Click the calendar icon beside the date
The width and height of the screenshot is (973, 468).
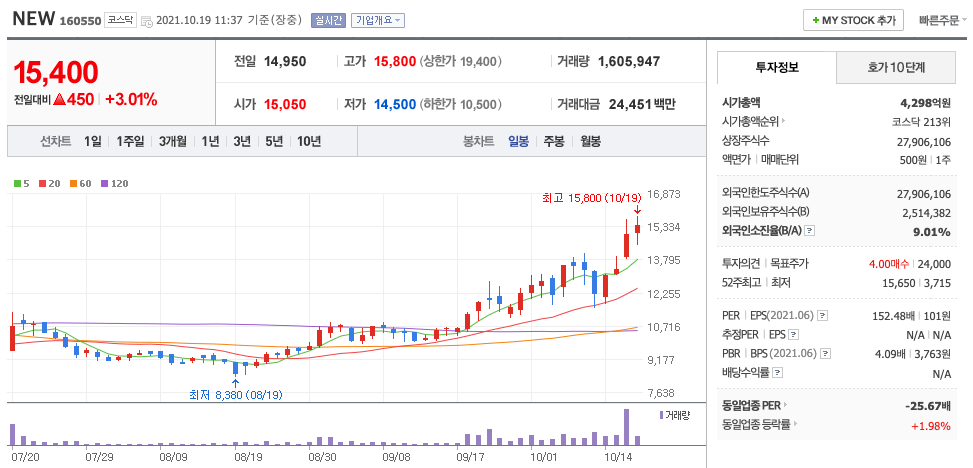point(147,21)
